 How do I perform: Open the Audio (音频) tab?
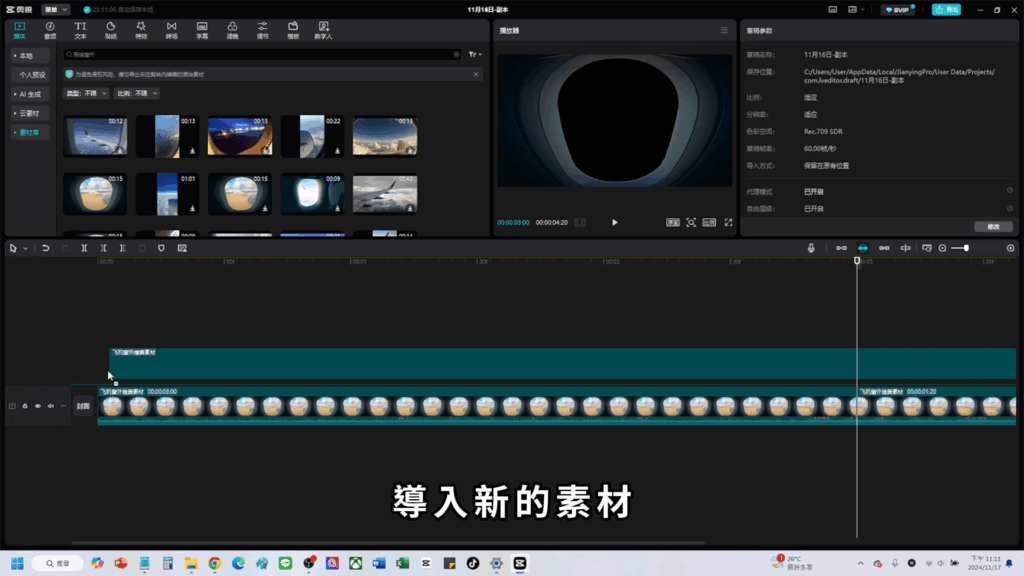pos(50,30)
